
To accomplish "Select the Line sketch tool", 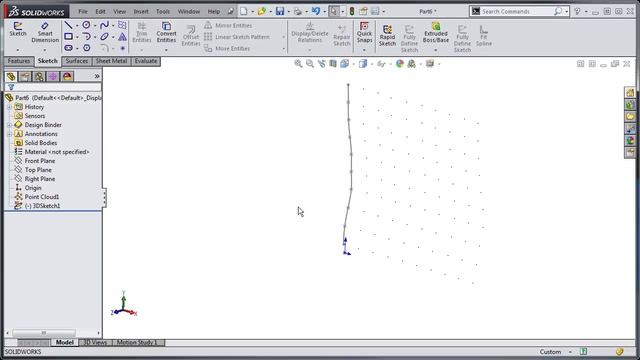I will [68, 25].
